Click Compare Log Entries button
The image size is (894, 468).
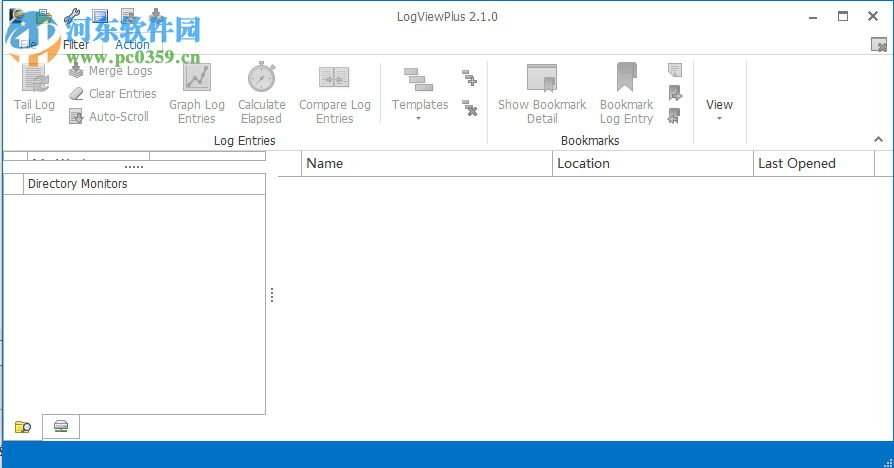(x=335, y=94)
